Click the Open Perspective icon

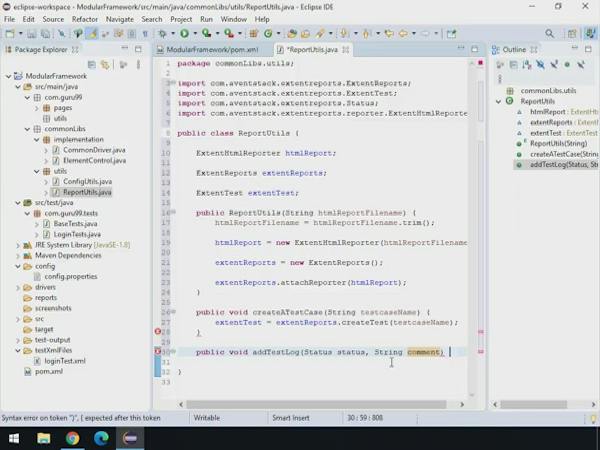[x=572, y=34]
